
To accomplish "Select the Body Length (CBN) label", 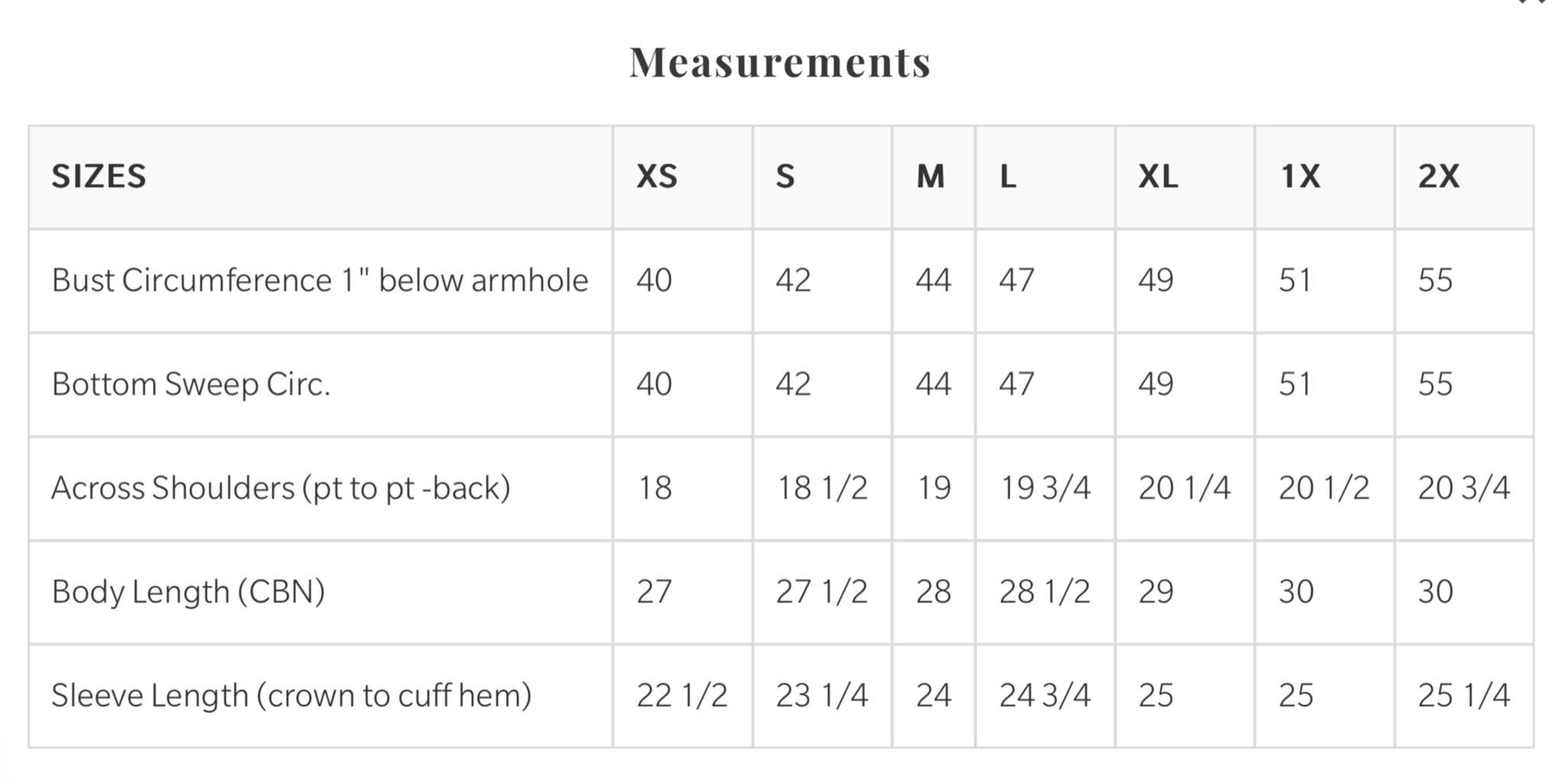I will point(189,592).
